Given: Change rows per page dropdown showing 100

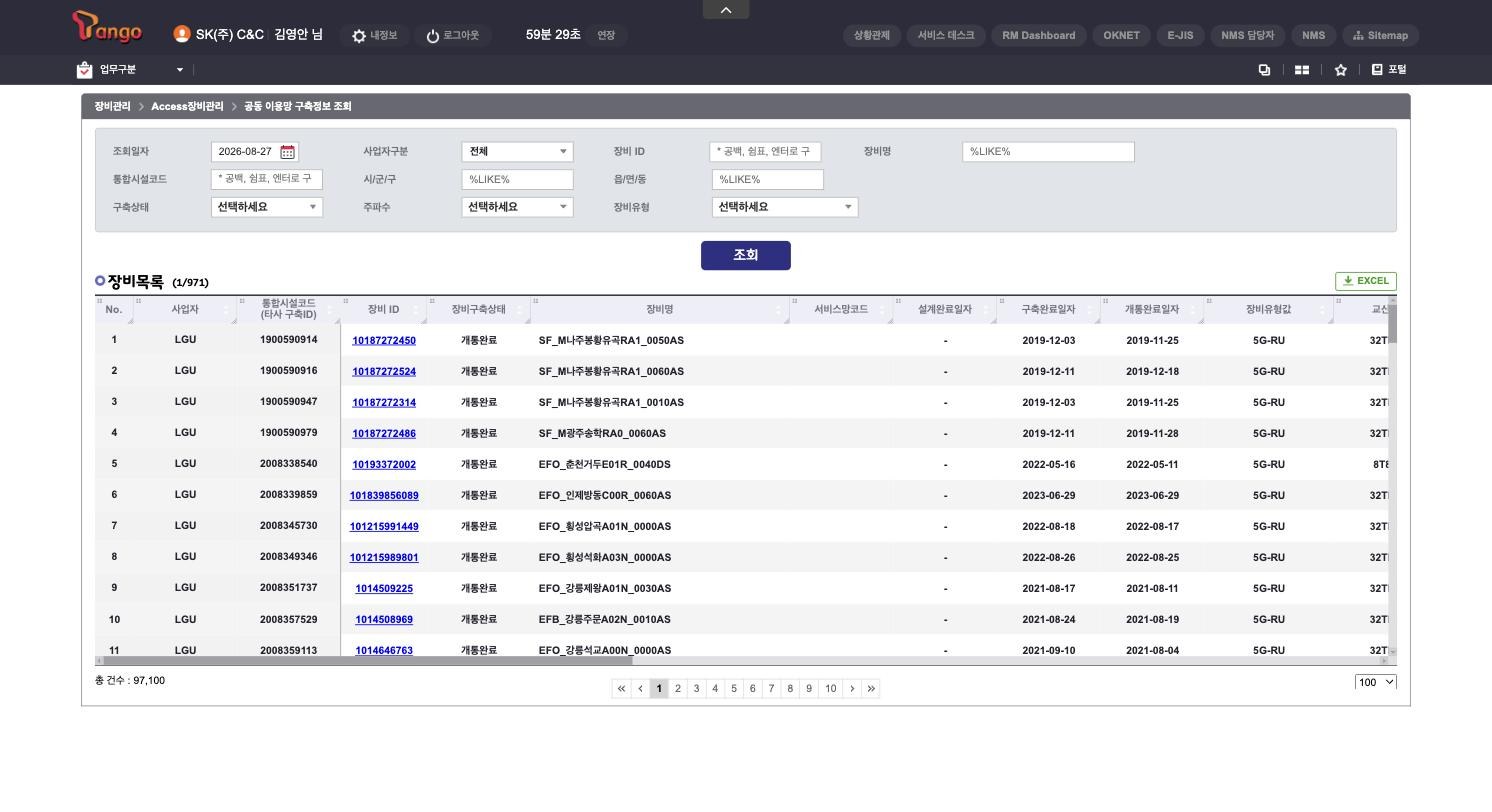Looking at the screenshot, I should coord(1376,682).
